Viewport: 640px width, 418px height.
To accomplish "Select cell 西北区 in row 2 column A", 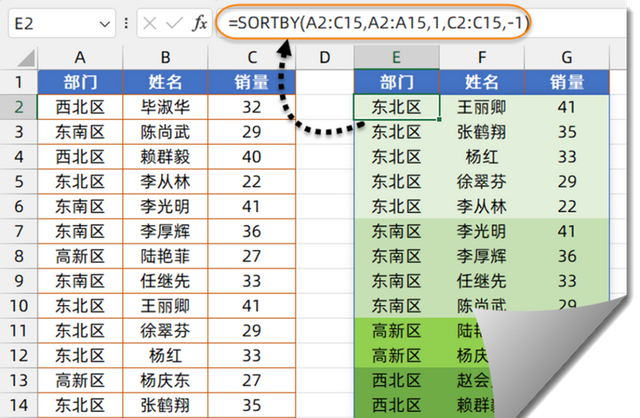I will [x=80, y=107].
